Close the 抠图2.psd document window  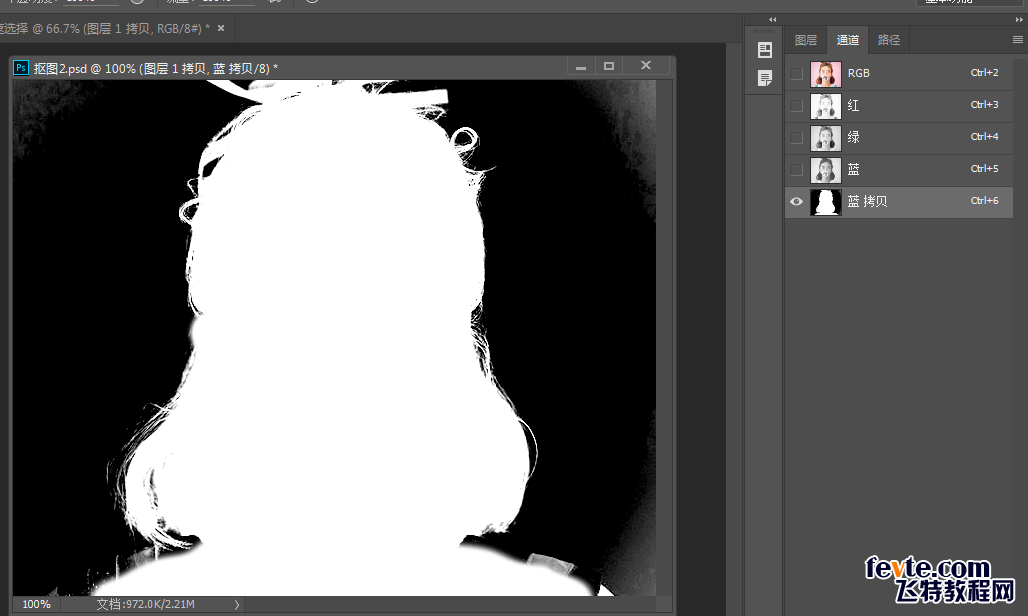pyautogui.click(x=646, y=66)
